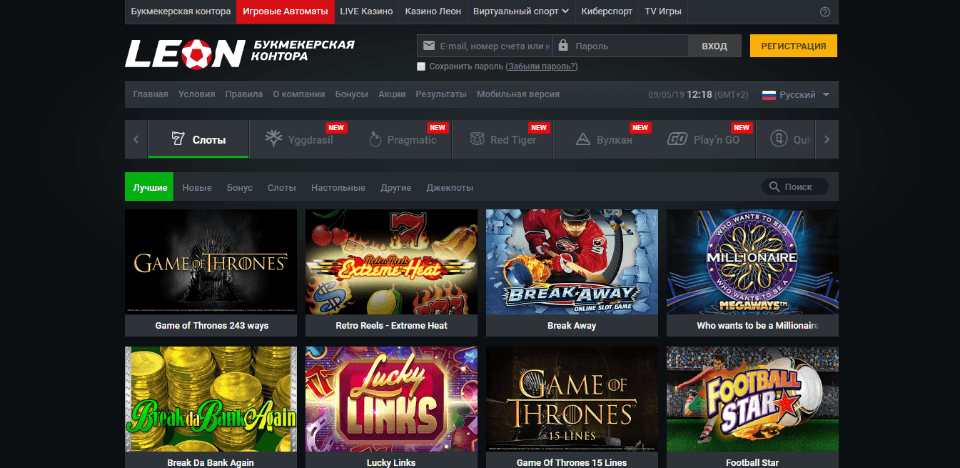Image resolution: width=960 pixels, height=468 pixels.
Task: Click the РЕГИСТРАЦИЯ button
Action: [793, 46]
